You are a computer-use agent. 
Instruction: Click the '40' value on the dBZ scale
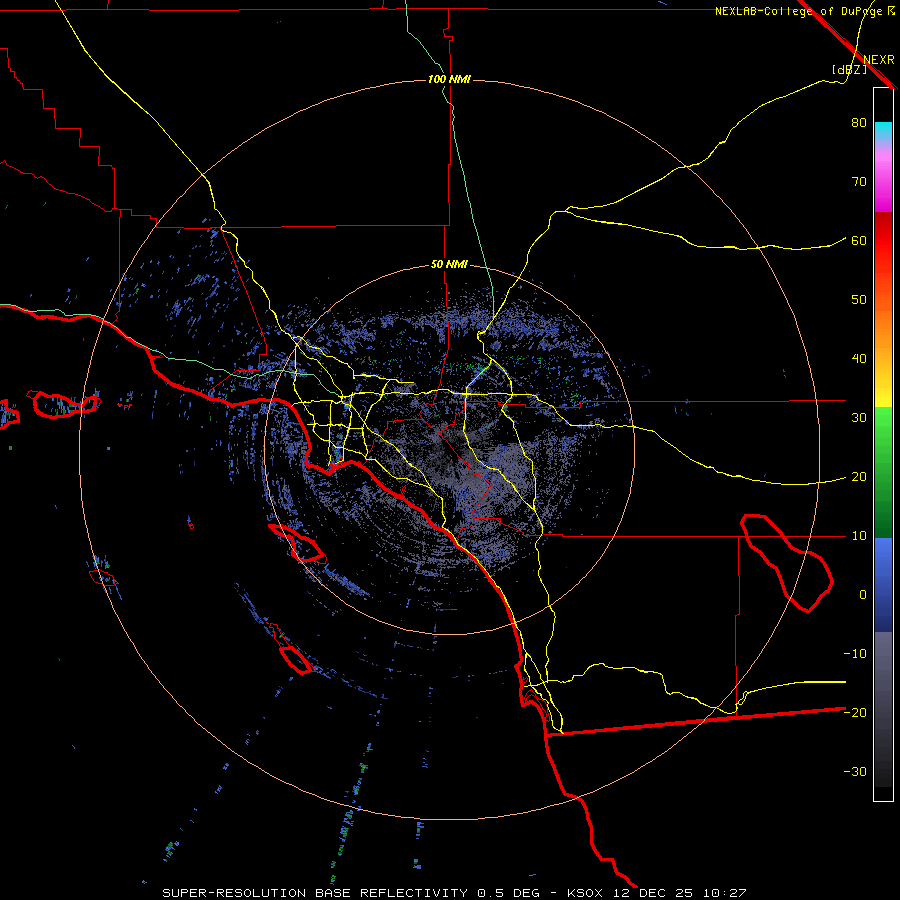click(859, 359)
